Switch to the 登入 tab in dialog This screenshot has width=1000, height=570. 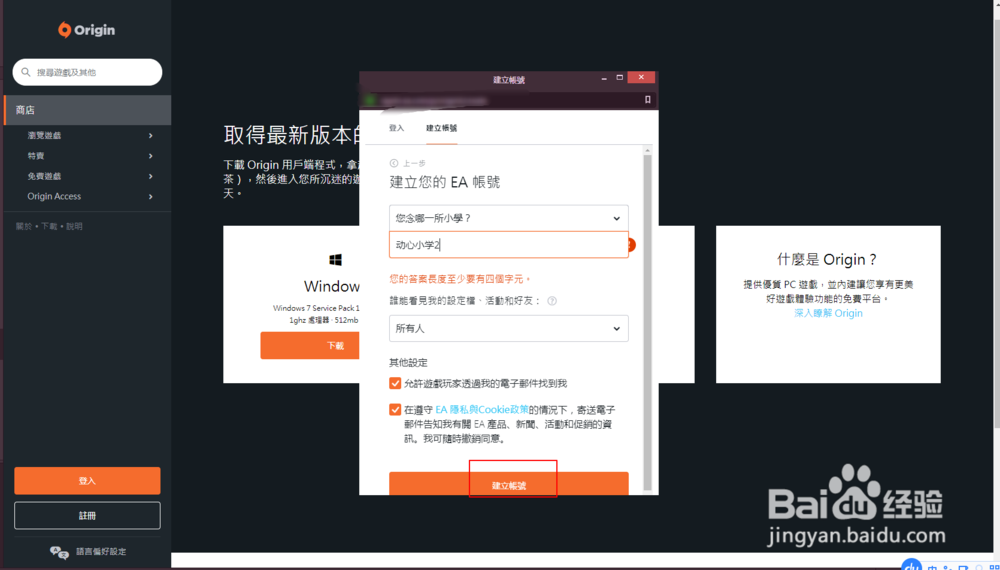(x=397, y=128)
